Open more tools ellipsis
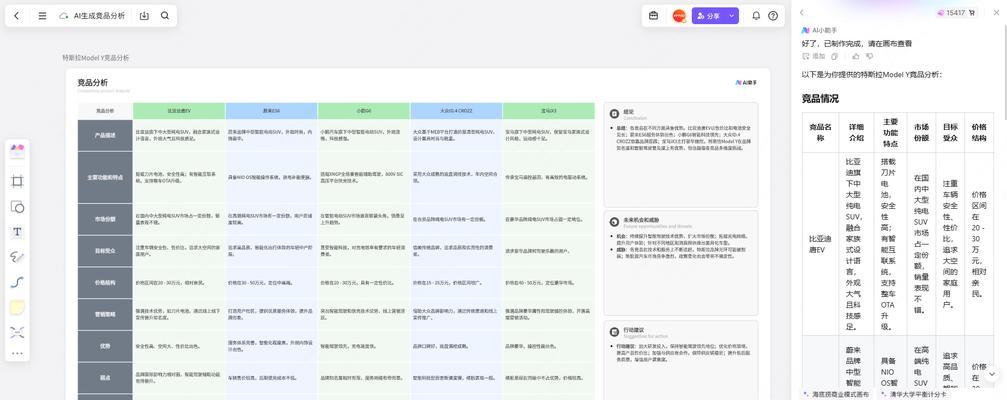1007x400 pixels. coord(17,352)
